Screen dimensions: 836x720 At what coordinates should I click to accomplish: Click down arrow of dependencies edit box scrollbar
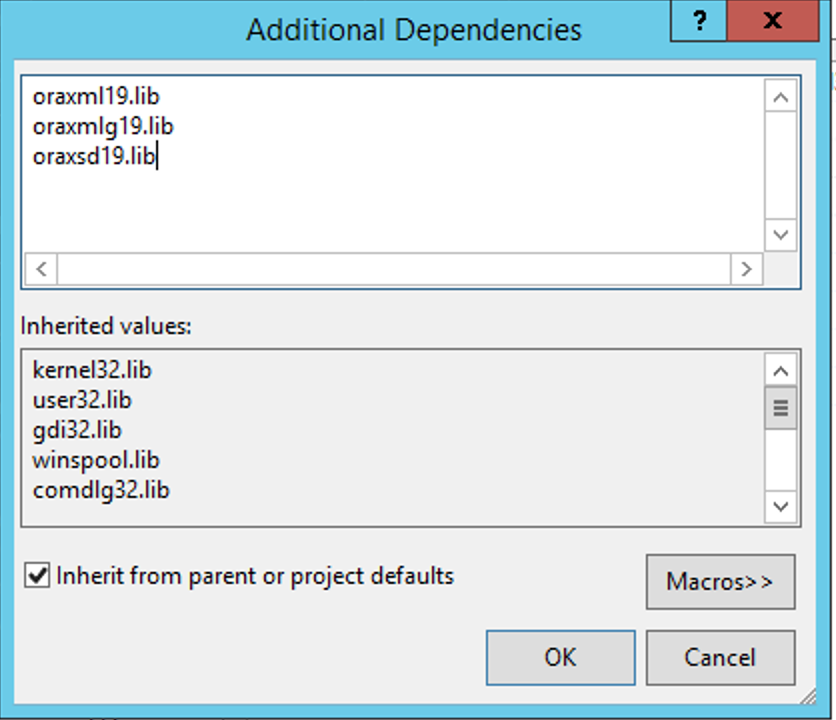coord(781,235)
